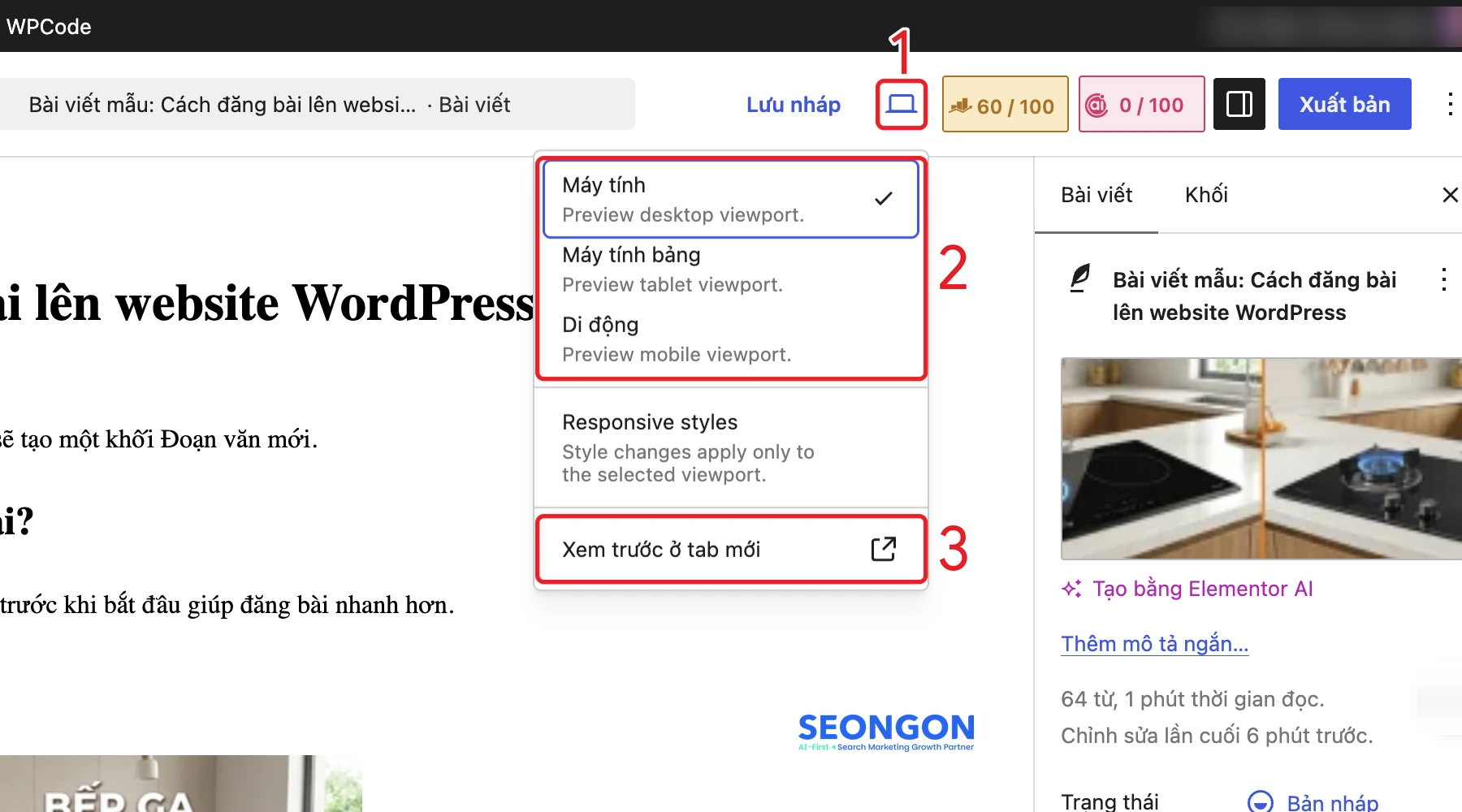Select Máy tính desktop preview option

click(731, 199)
